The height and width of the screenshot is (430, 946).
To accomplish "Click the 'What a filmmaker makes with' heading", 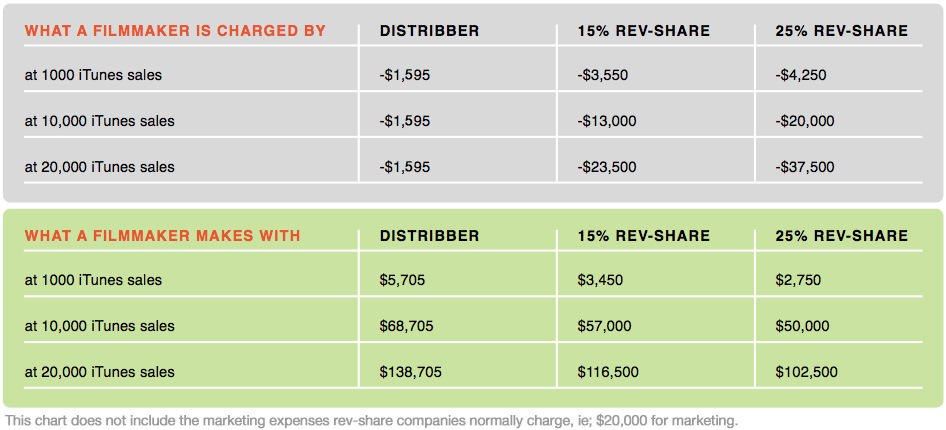I will [162, 237].
